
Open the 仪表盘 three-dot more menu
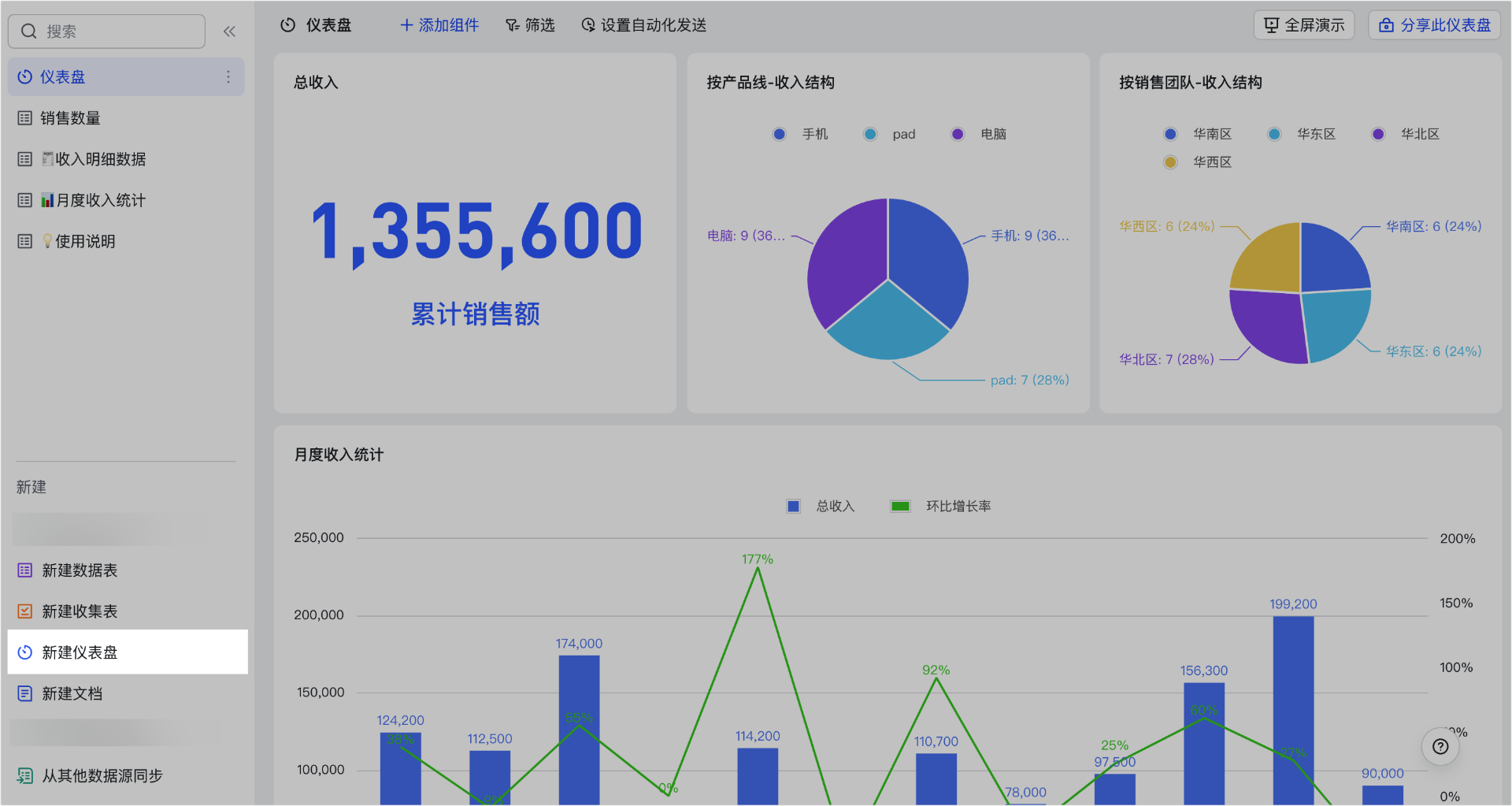pos(228,76)
